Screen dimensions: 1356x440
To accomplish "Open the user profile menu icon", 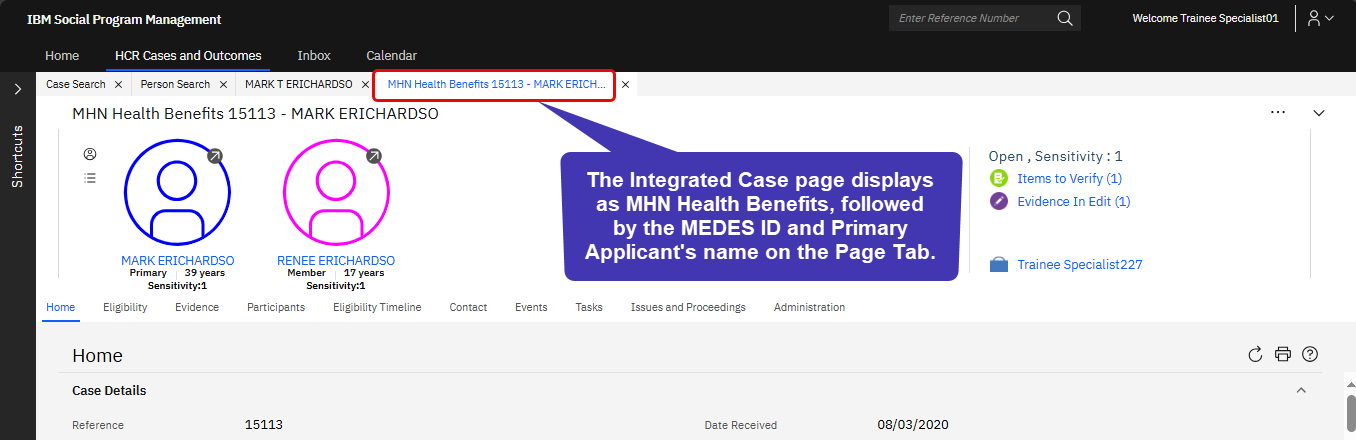I will (1321, 18).
